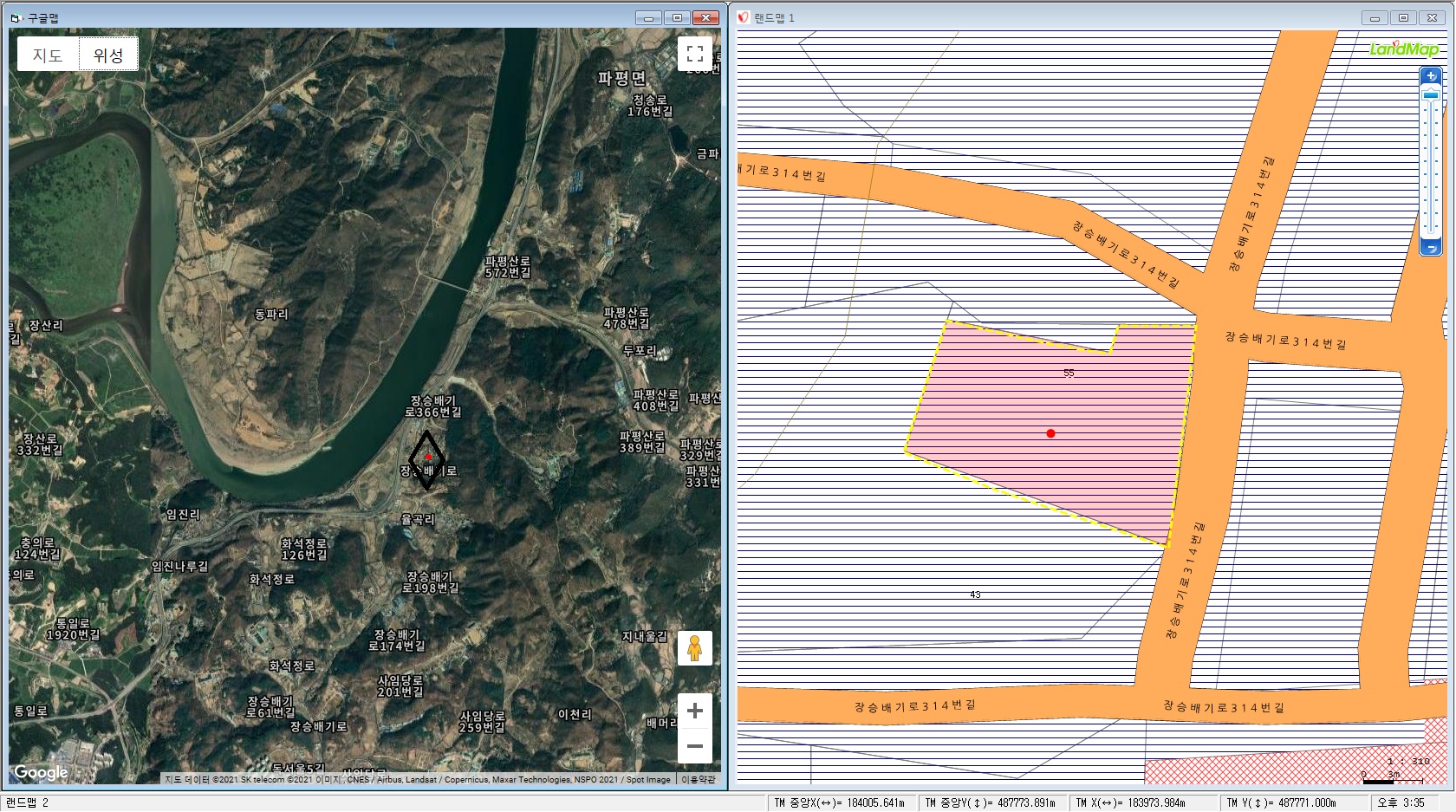Viewport: 1456px width, 812px height.
Task: Click the red dot in pink parcel
Action: tap(1050, 433)
